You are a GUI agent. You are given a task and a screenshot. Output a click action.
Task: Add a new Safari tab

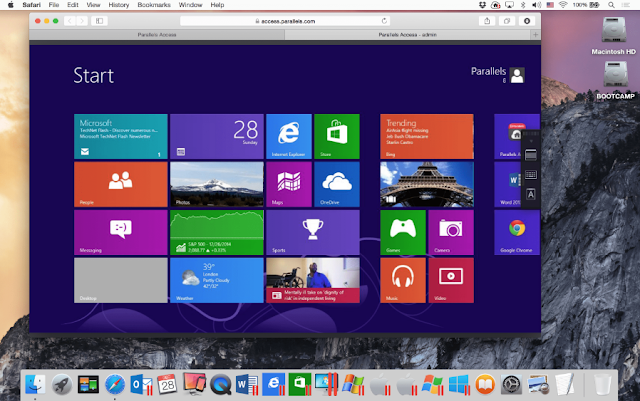click(x=536, y=35)
